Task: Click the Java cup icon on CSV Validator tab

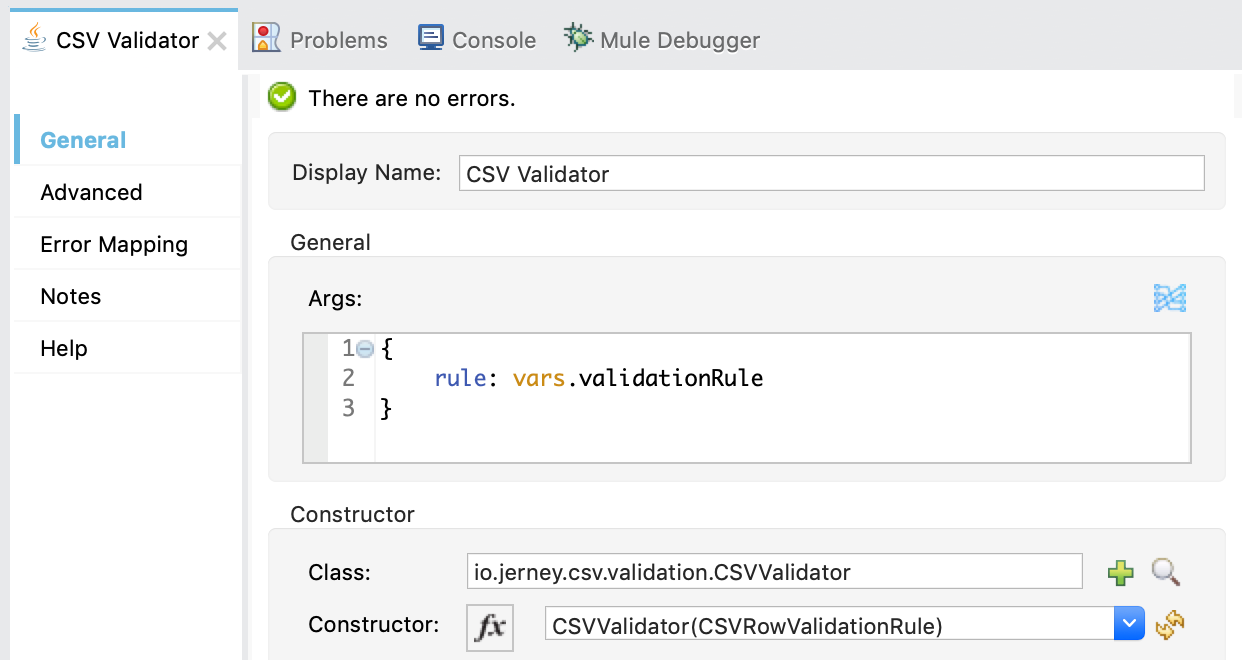Action: [x=36, y=39]
